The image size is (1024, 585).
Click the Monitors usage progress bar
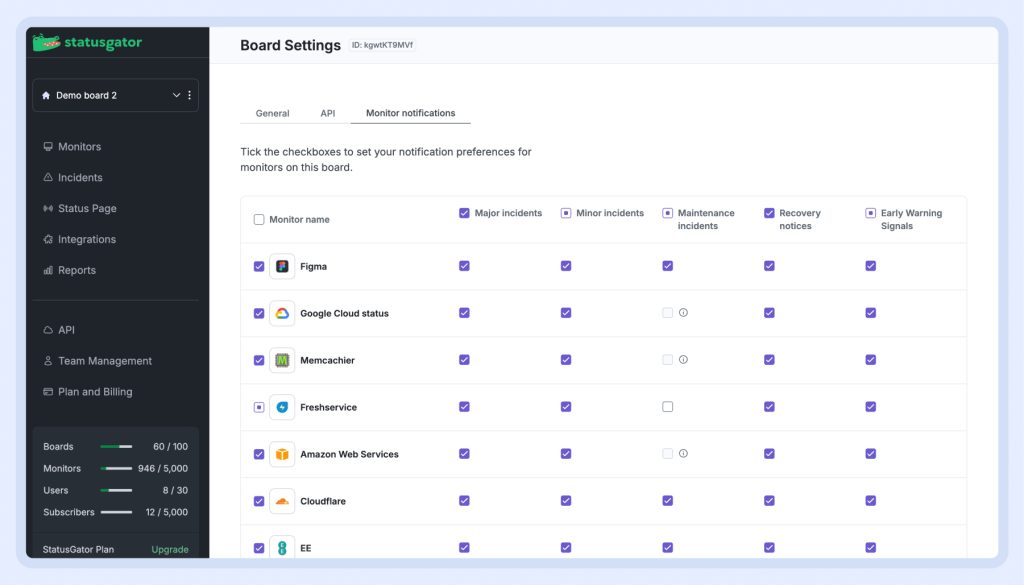(x=116, y=469)
